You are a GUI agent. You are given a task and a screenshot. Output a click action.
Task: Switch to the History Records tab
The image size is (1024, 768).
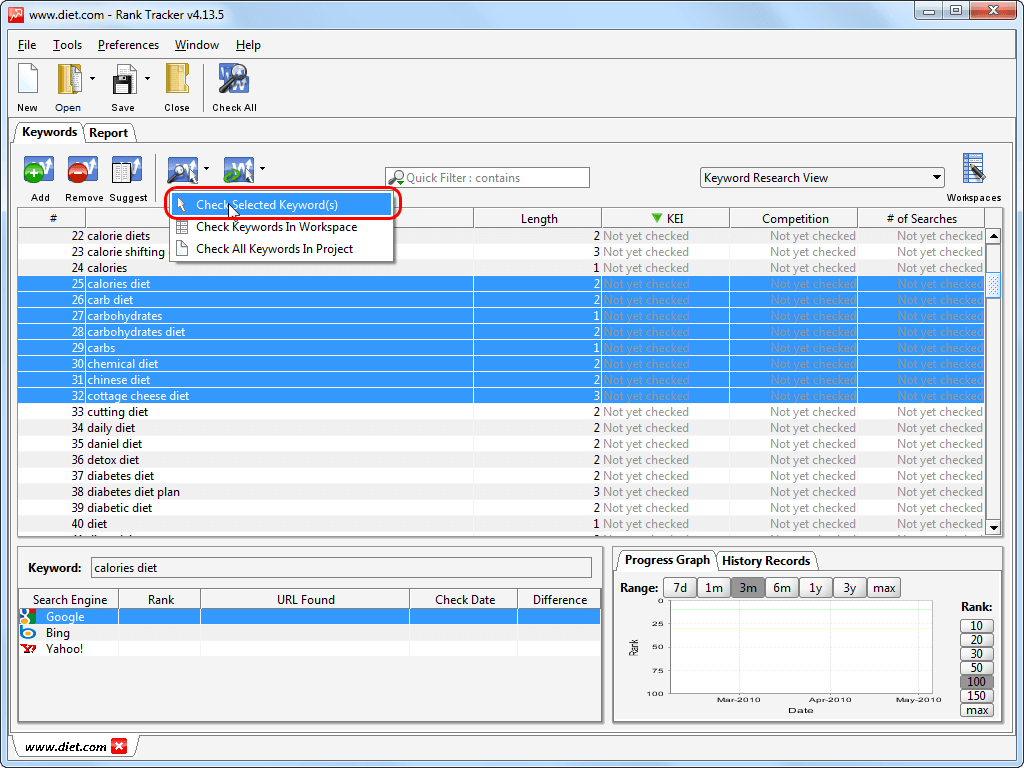766,561
